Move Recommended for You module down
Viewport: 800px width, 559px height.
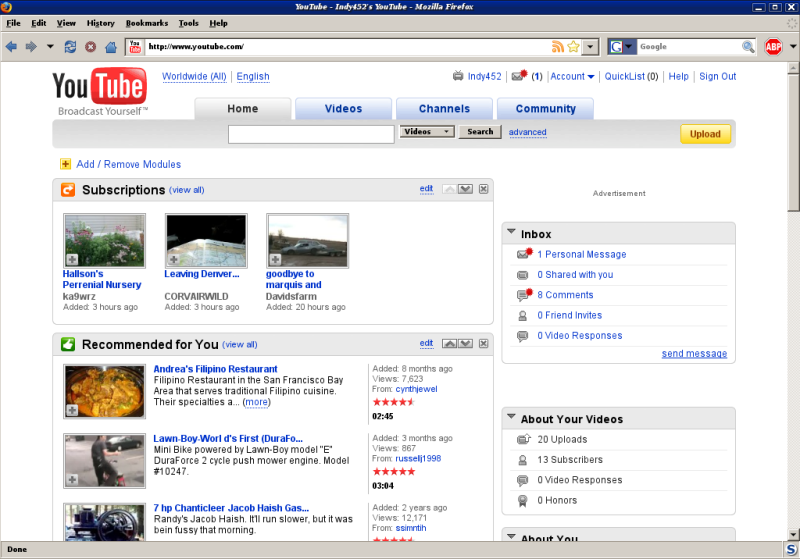[465, 344]
